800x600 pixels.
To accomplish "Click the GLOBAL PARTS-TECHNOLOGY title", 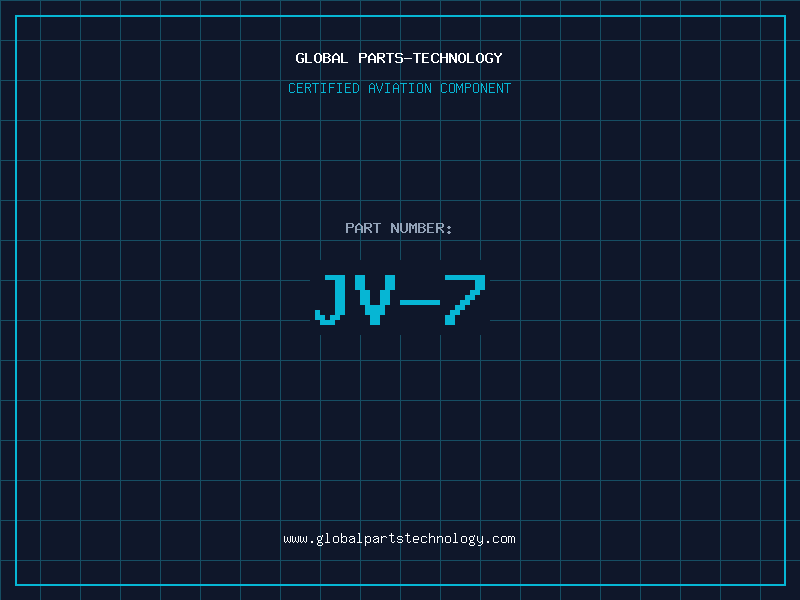I will click(399, 58).
